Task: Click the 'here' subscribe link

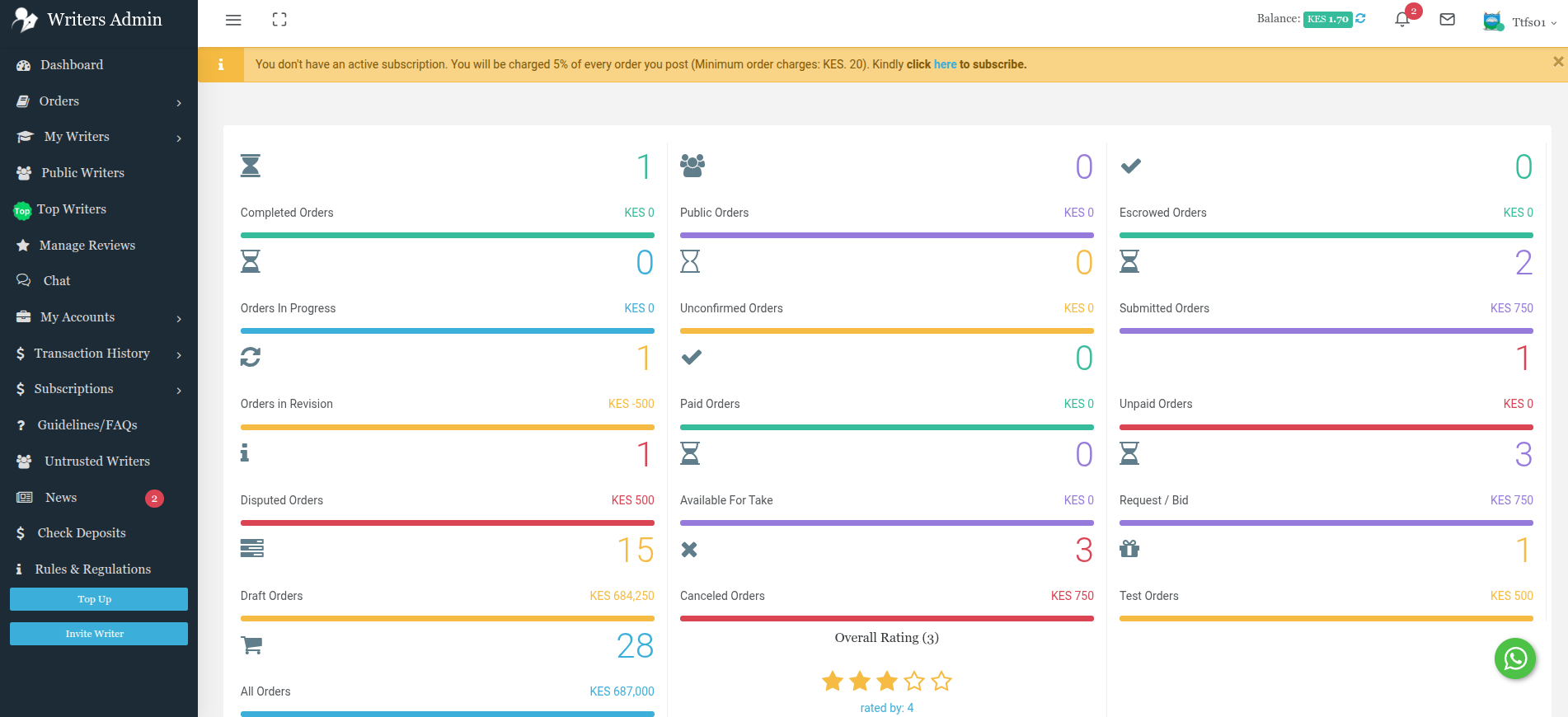Action: tap(945, 64)
